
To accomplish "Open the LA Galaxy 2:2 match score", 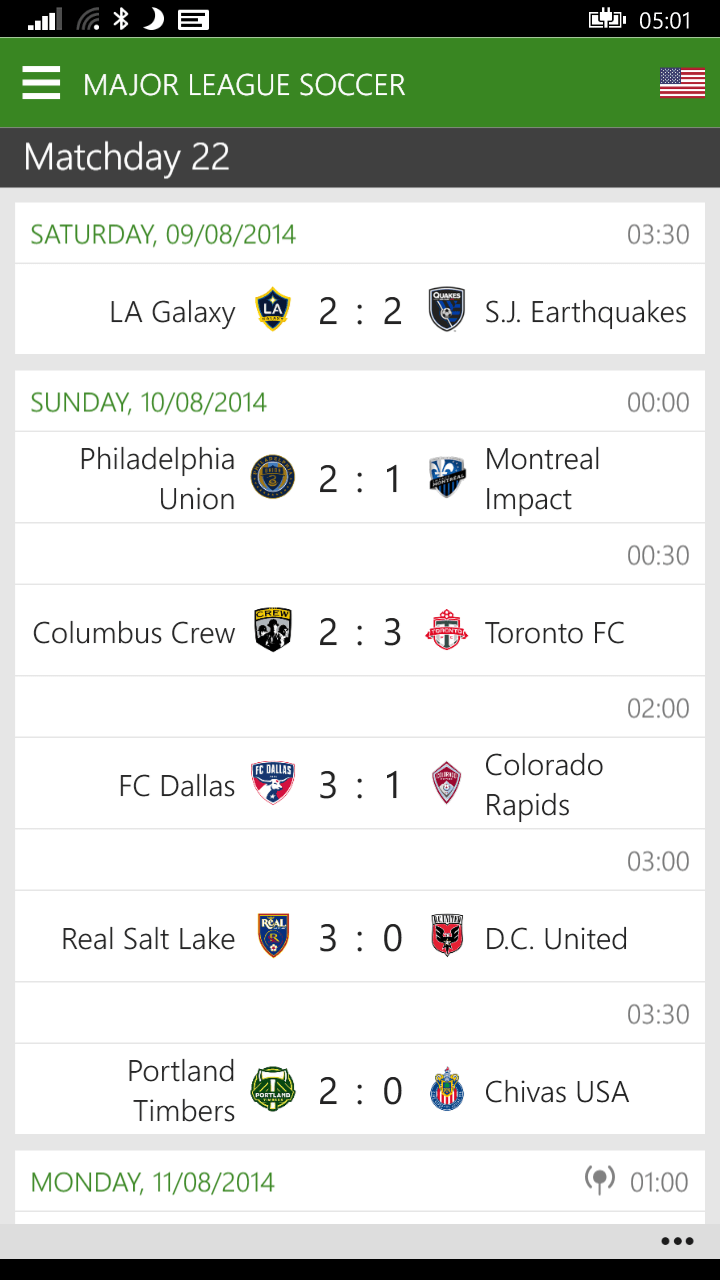I will pyautogui.click(x=360, y=311).
